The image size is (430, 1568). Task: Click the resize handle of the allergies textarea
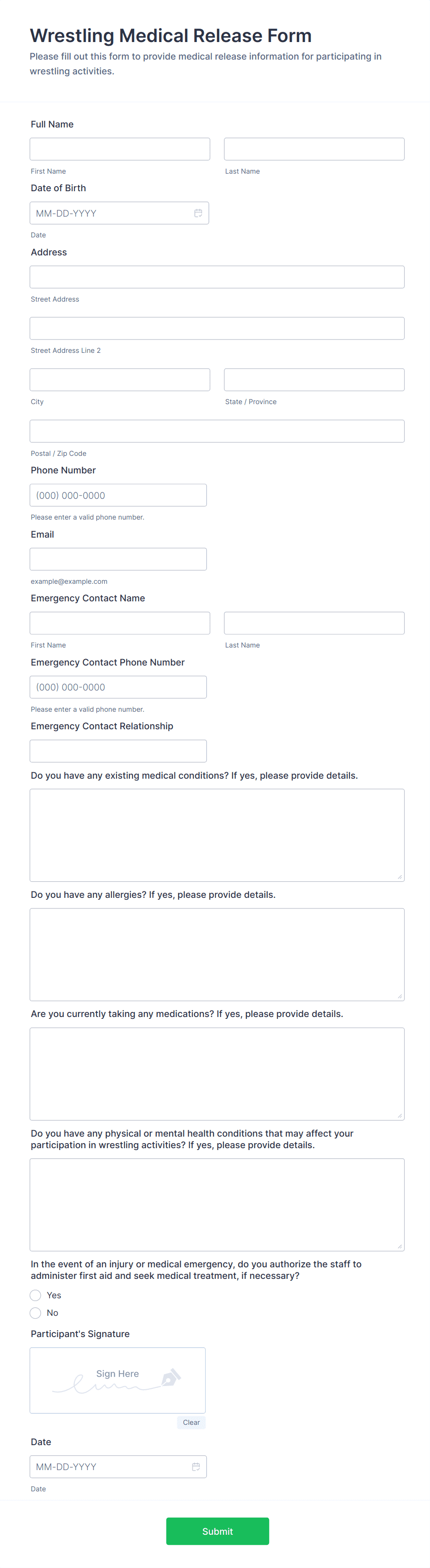pos(400,996)
